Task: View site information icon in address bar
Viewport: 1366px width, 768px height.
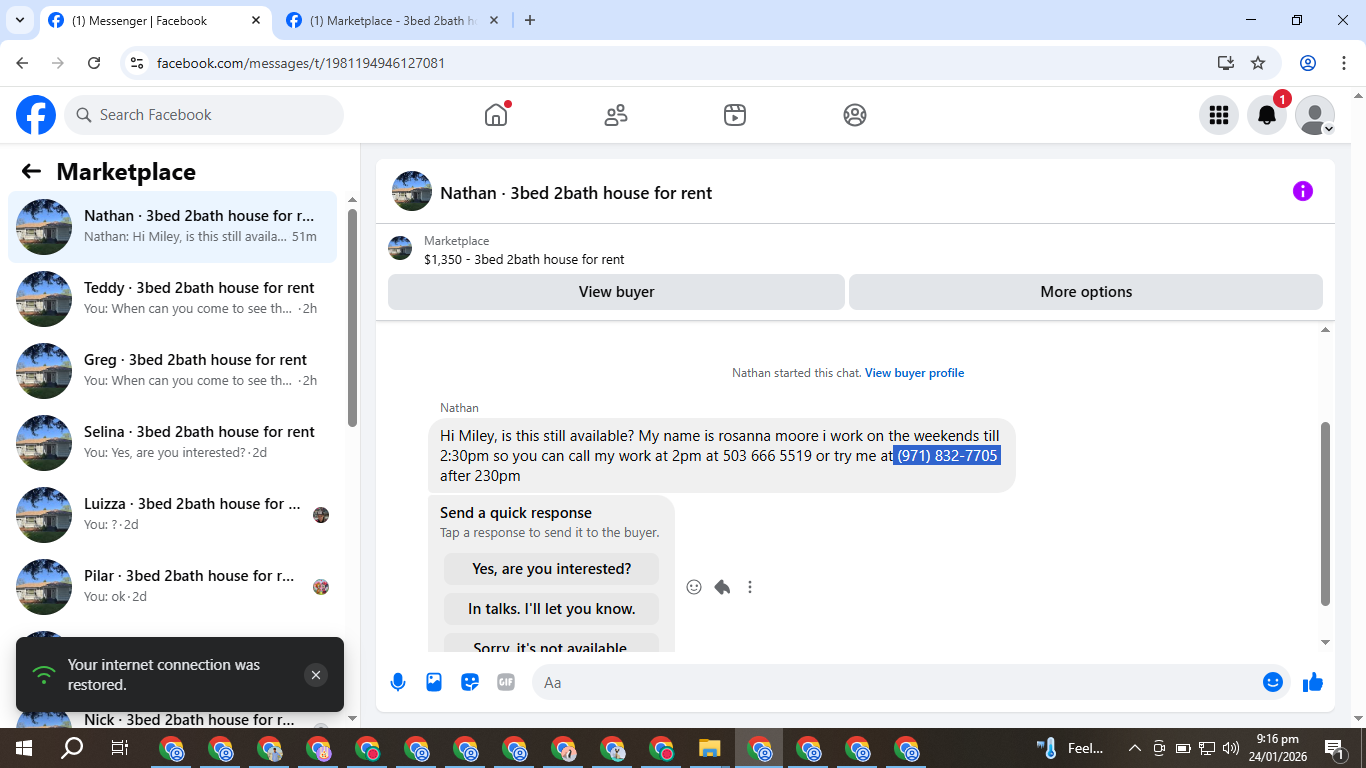Action: pos(138,63)
